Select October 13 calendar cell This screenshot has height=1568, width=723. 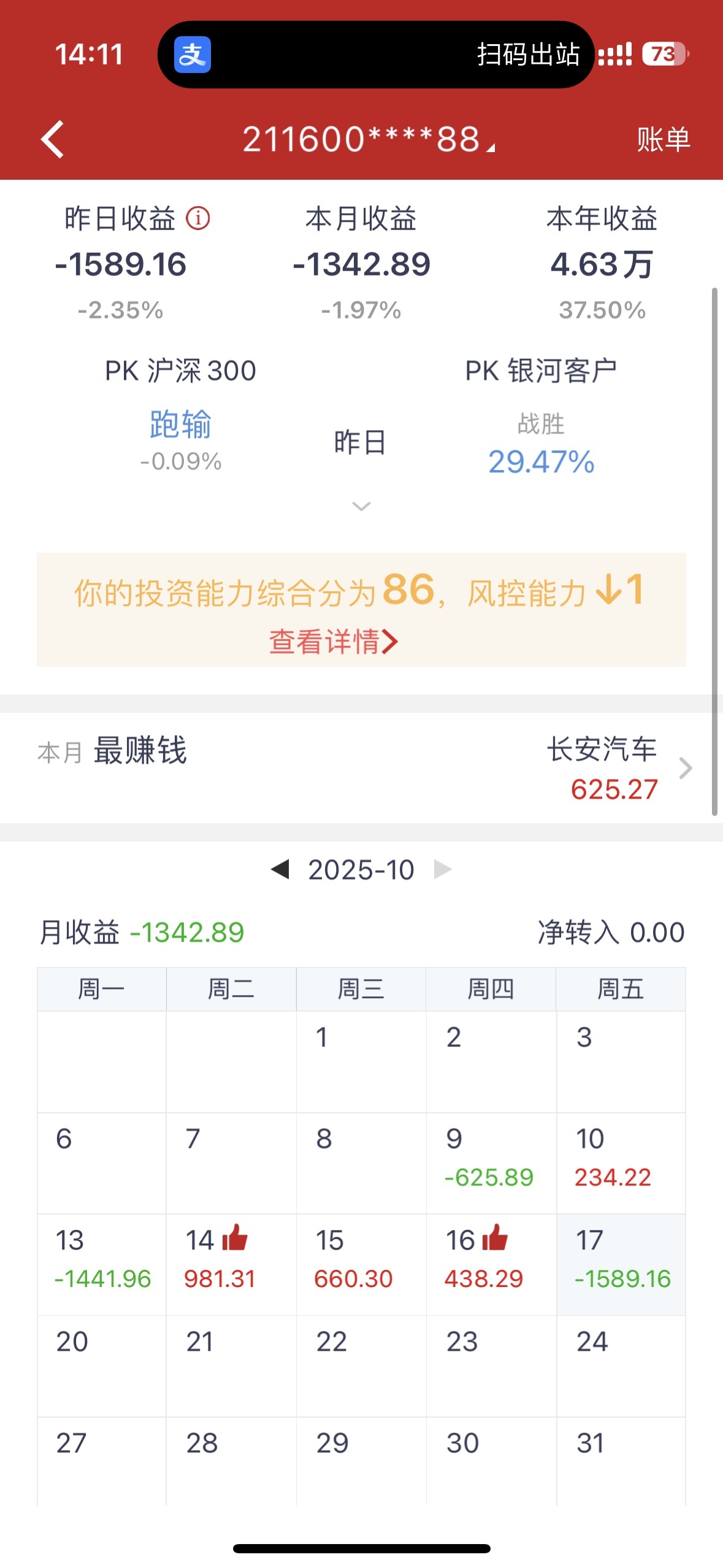coord(102,1264)
